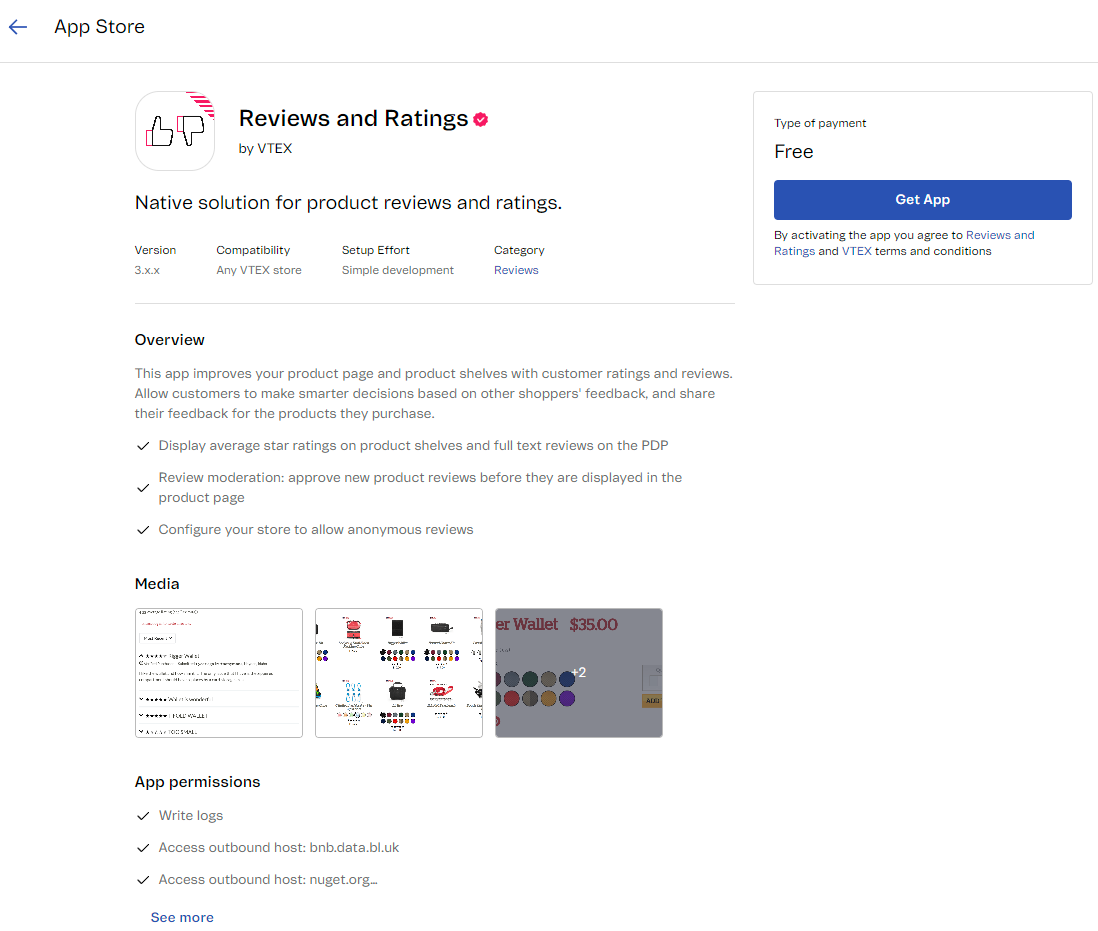Click the 'Review moderation' feature text

(420, 488)
